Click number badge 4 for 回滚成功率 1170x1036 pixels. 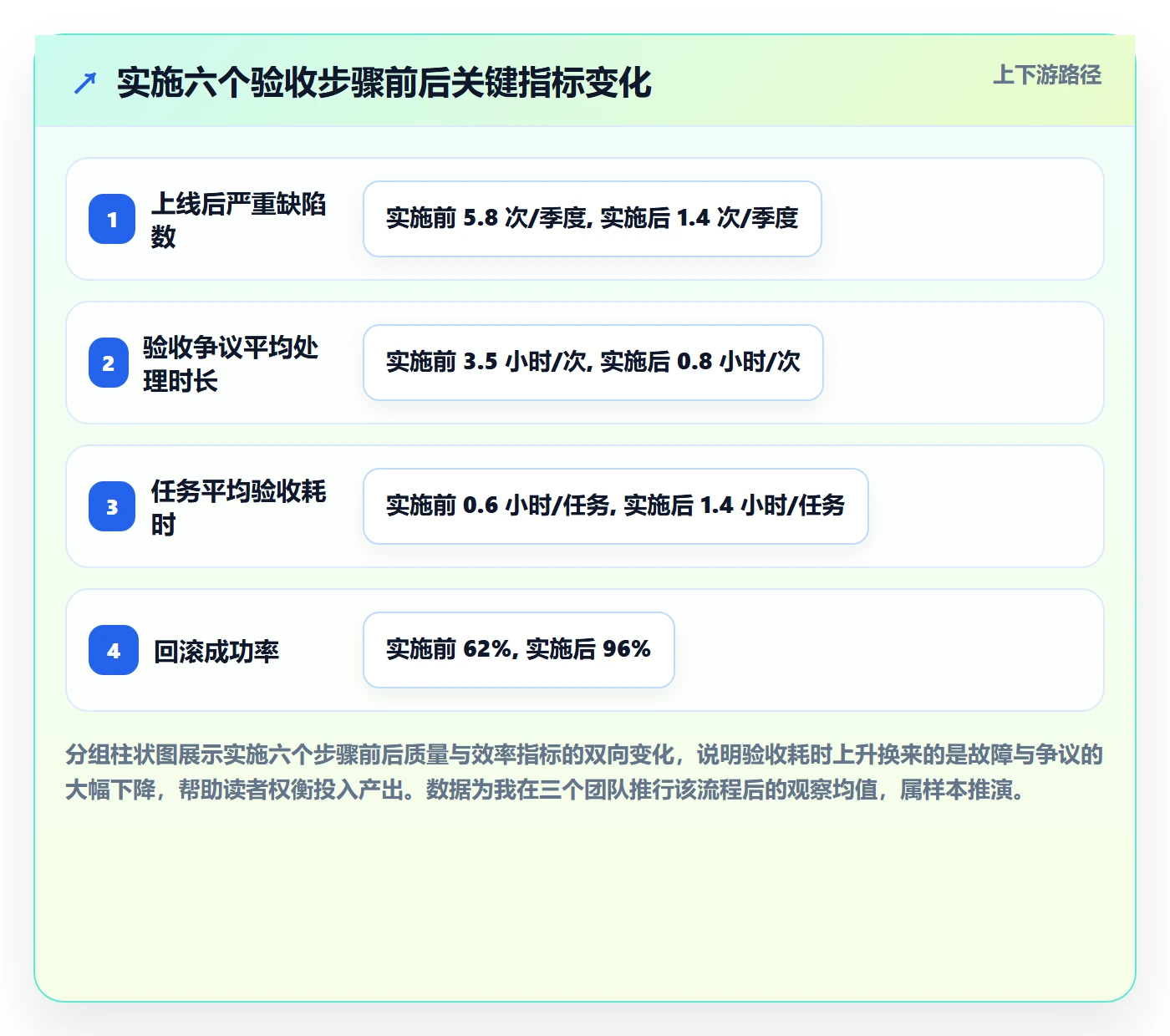pos(114,650)
